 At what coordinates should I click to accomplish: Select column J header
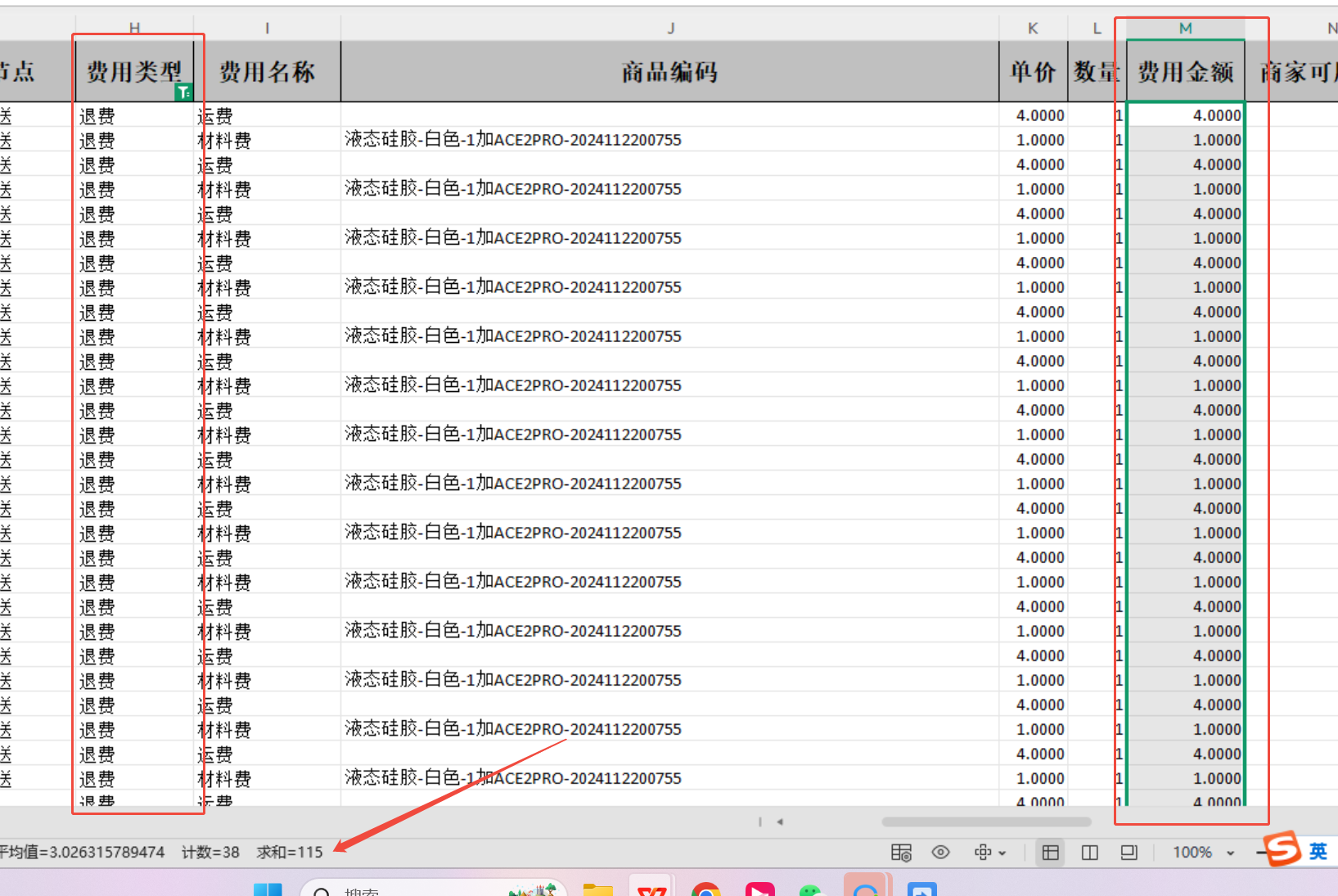point(670,29)
